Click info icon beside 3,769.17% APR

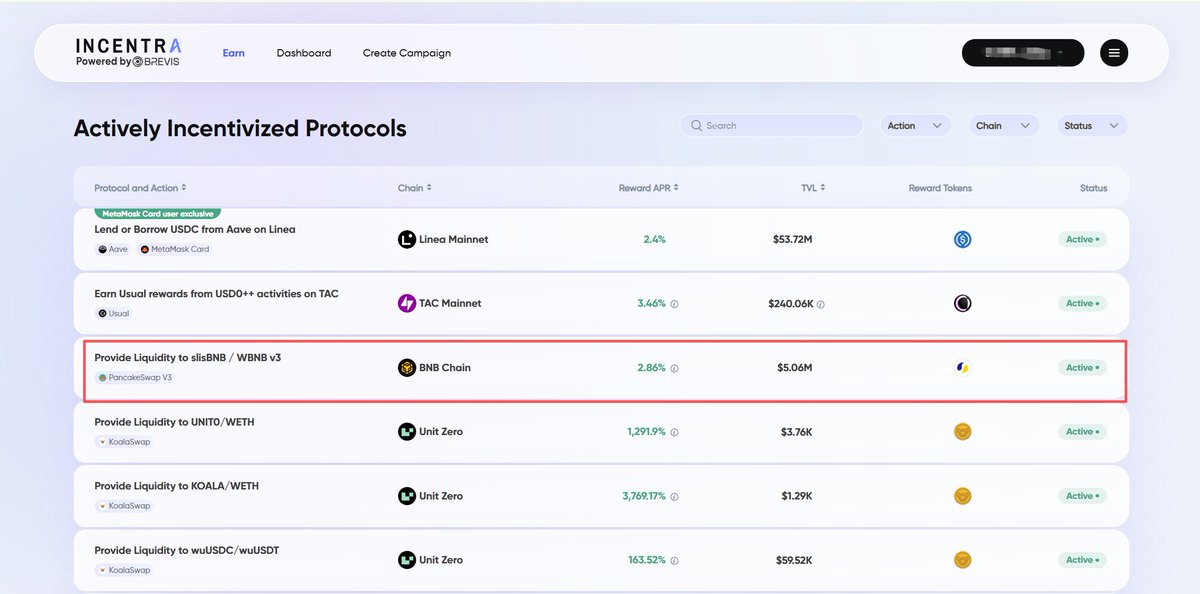675,497
